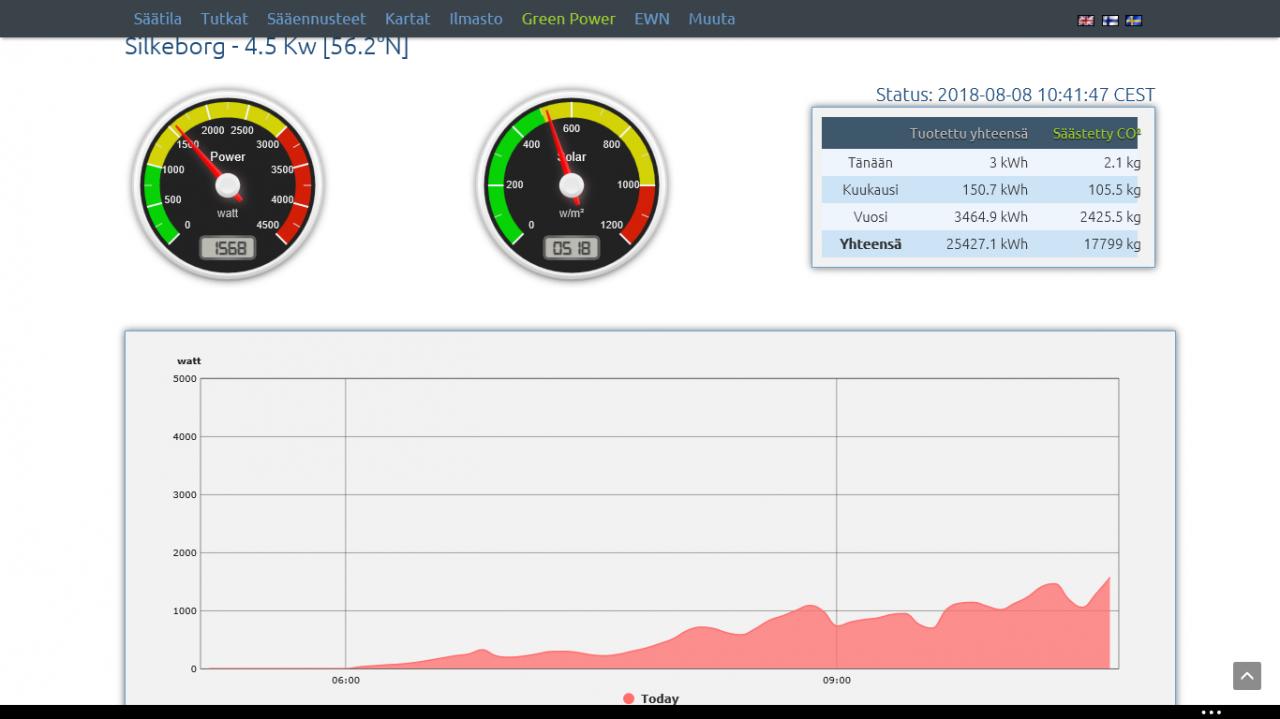Open the EWN menu
This screenshot has height=719, width=1280.
click(x=652, y=19)
